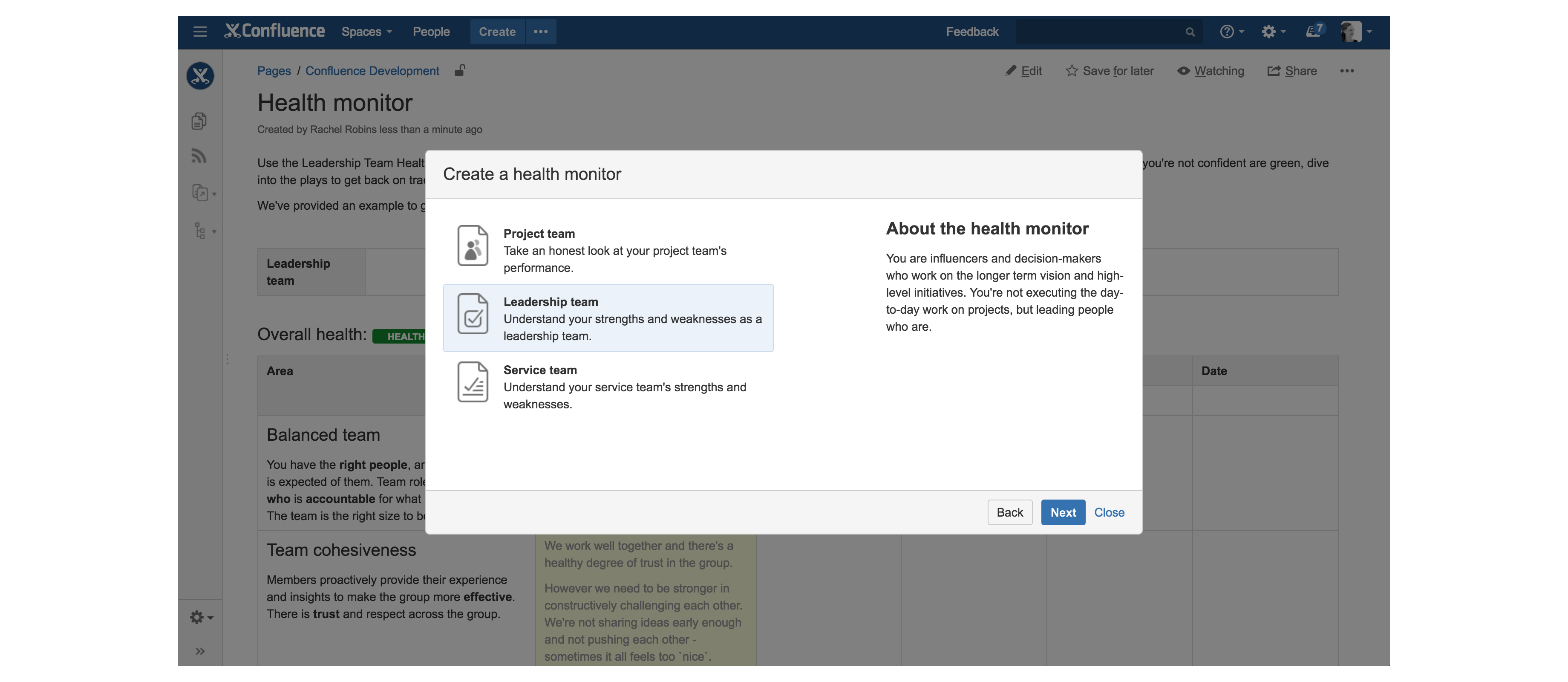This screenshot has height=682, width=1568.
Task: Open the hamburger menu in the header
Action: click(200, 32)
